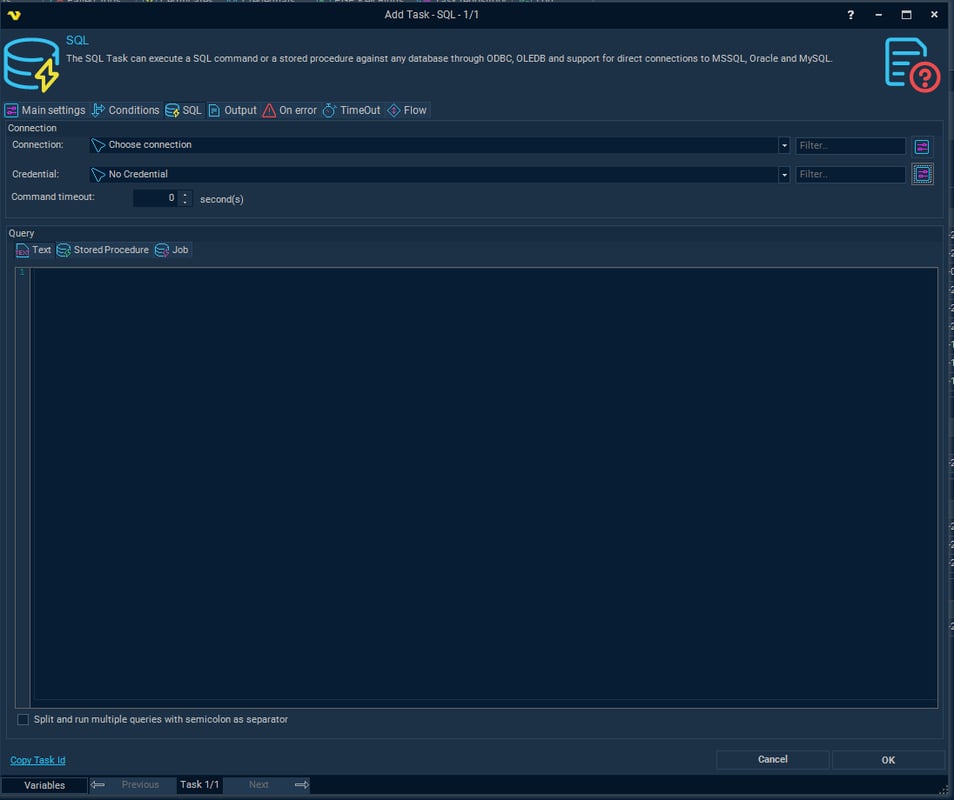This screenshot has width=954, height=800.
Task: Enable splitting queries with semicolon separator
Action: click(22, 719)
